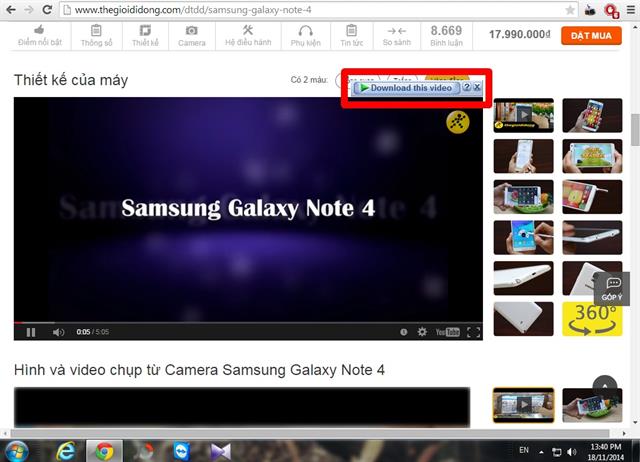Select thumbnail of white phone held upright
640x462 pixels.
pos(524,156)
